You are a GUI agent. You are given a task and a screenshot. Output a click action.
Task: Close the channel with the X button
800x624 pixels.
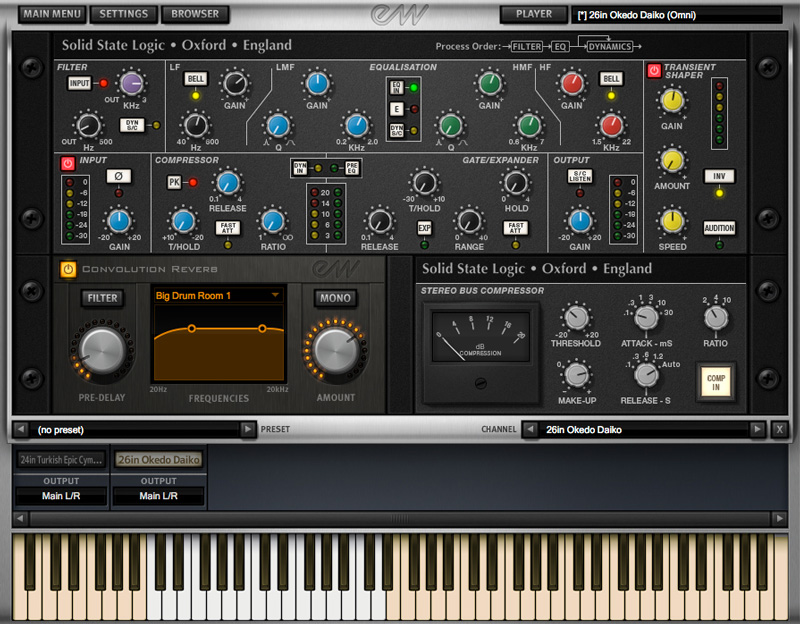[780, 430]
